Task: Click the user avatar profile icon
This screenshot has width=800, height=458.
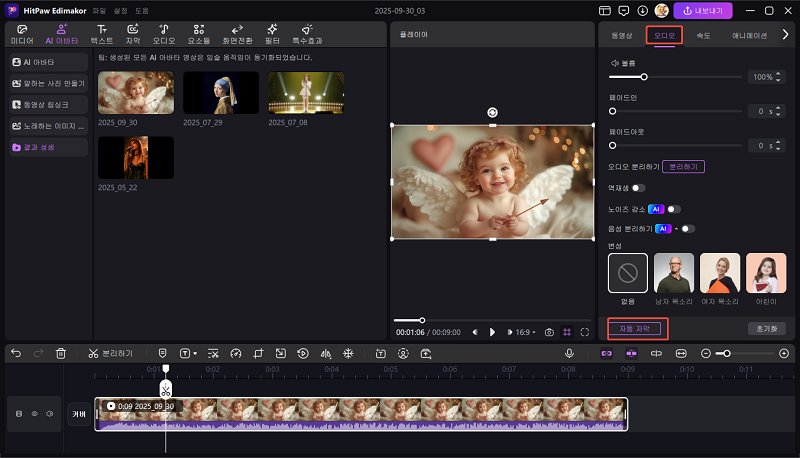Action: click(x=662, y=11)
